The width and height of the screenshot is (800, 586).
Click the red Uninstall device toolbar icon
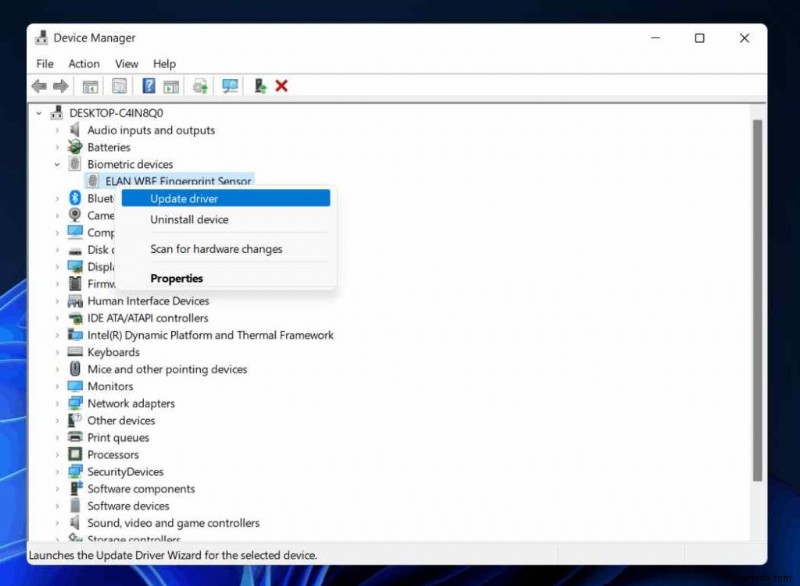tap(281, 86)
